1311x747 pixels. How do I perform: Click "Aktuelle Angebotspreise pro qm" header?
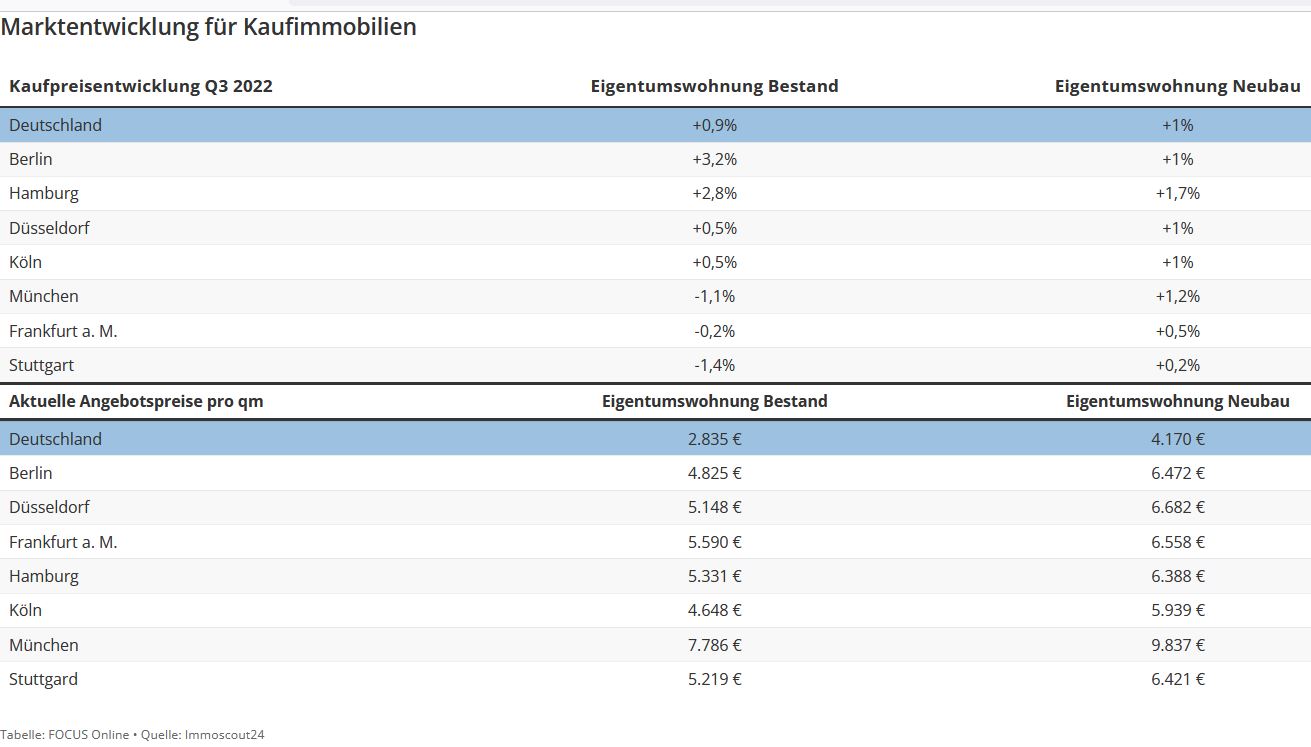[x=136, y=401]
